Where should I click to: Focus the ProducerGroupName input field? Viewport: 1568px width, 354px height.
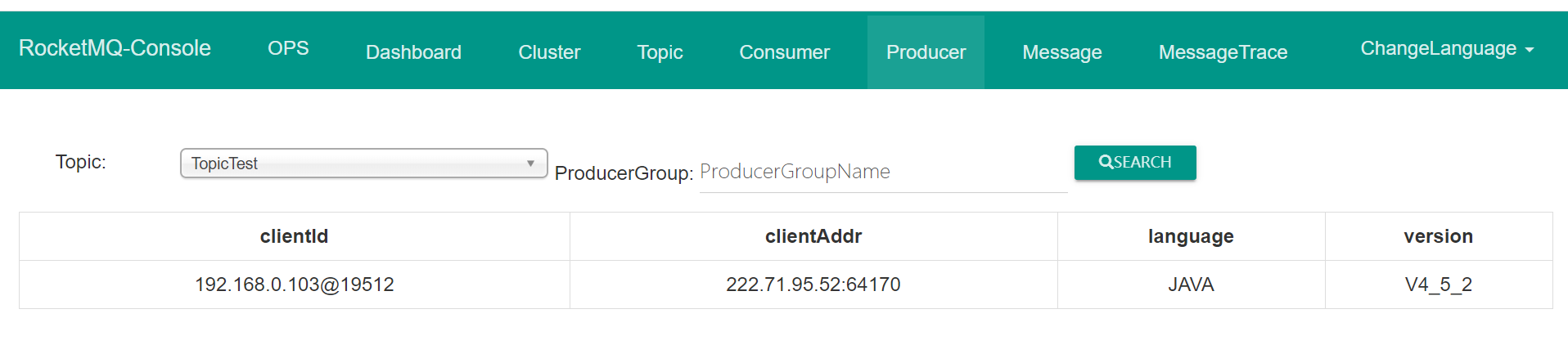tap(883, 172)
